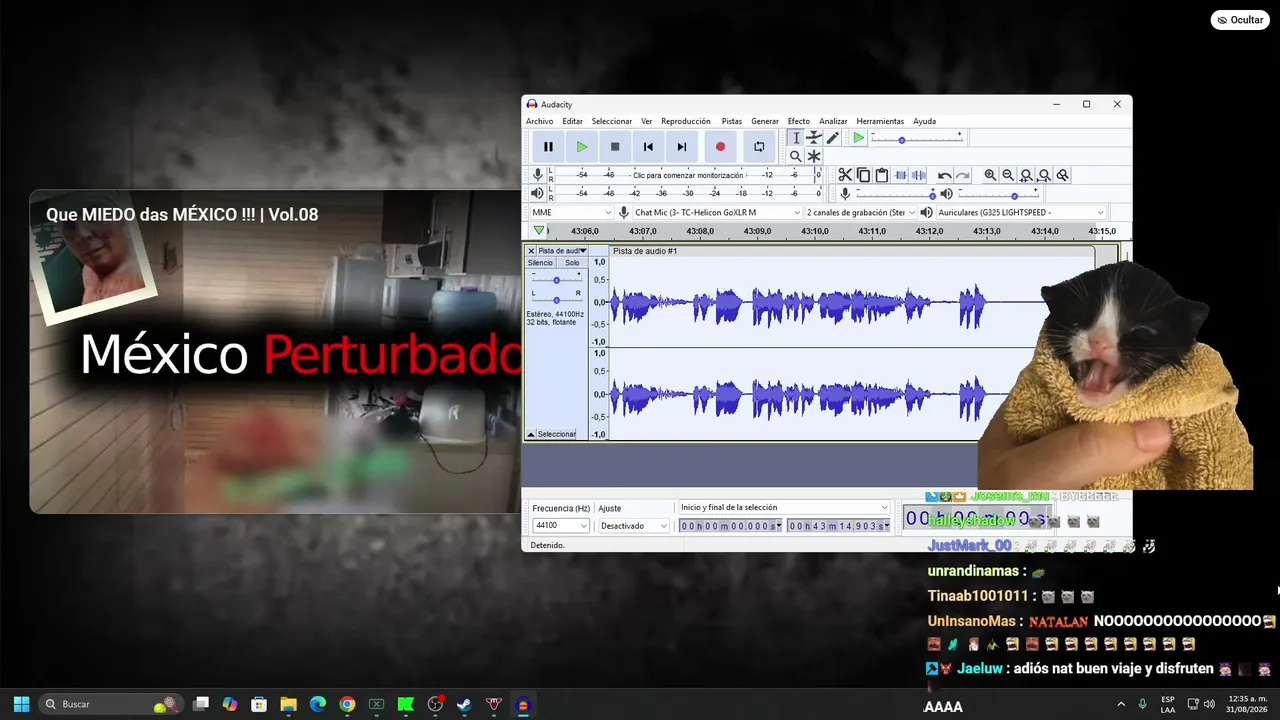Fit selection to width zoom icon
The height and width of the screenshot is (720, 1280).
[1026, 175]
